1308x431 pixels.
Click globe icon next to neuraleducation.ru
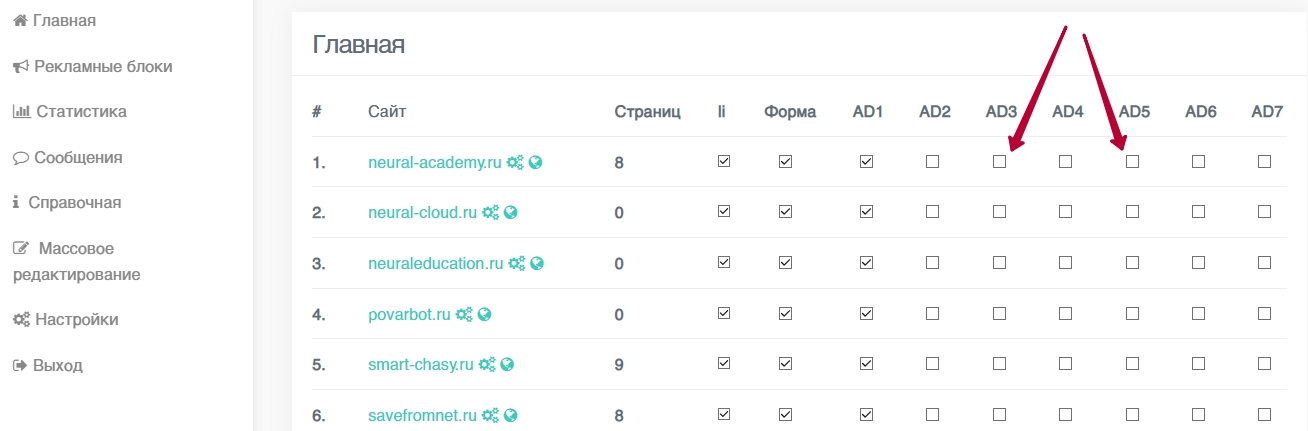(537, 264)
